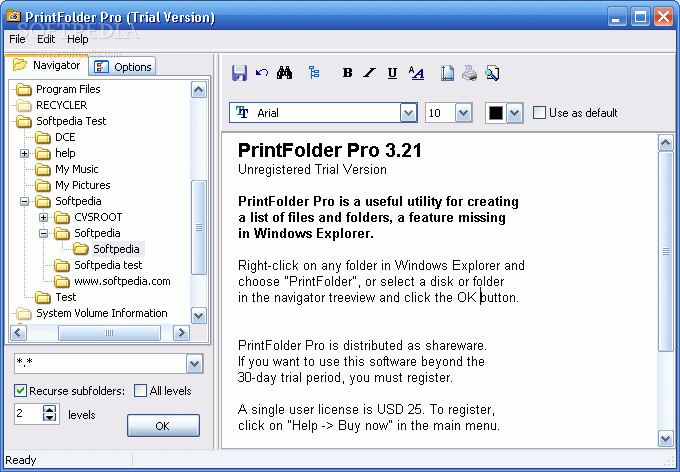
Task: Click the OK button
Action: tap(163, 426)
